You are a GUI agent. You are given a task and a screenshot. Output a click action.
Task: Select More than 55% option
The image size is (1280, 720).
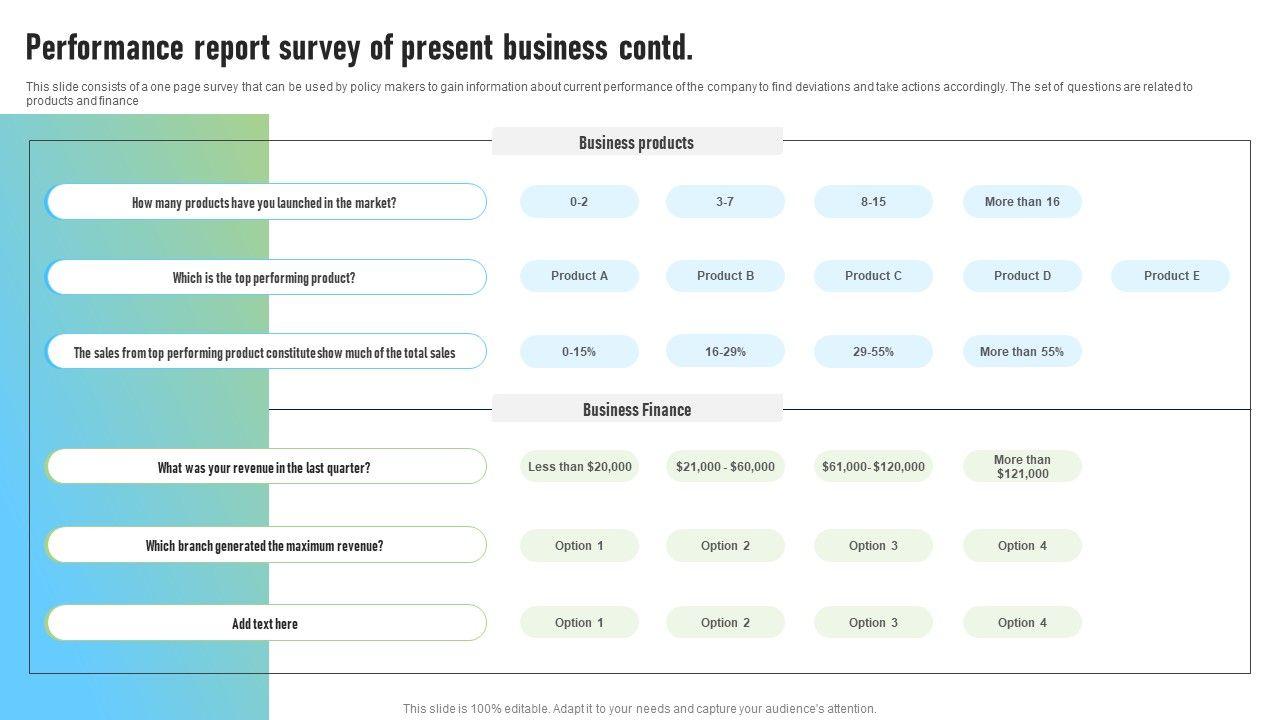(x=1022, y=352)
